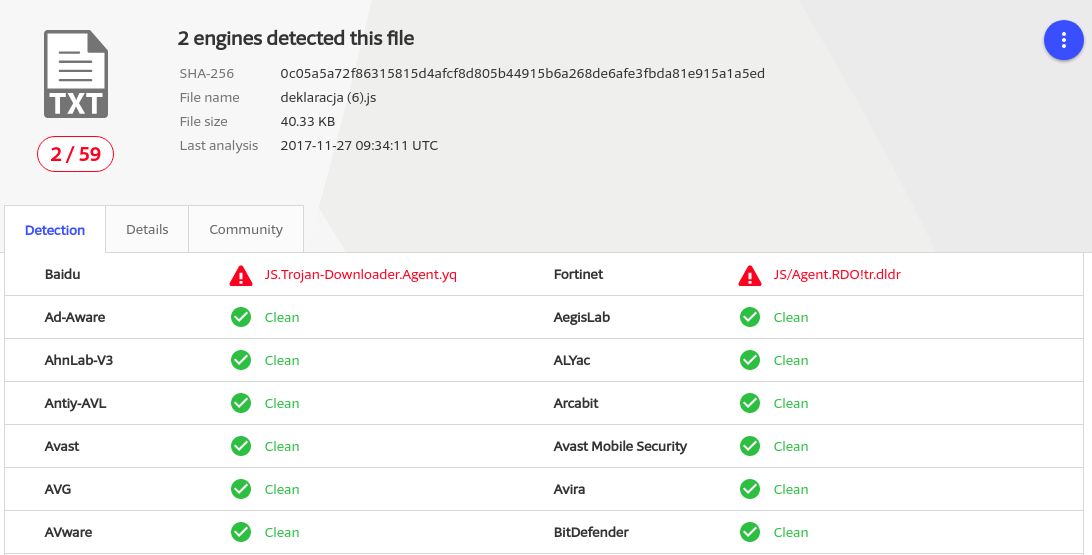Click the SHA-256 hash value
The height and width of the screenshot is (555, 1092).
[x=522, y=74]
